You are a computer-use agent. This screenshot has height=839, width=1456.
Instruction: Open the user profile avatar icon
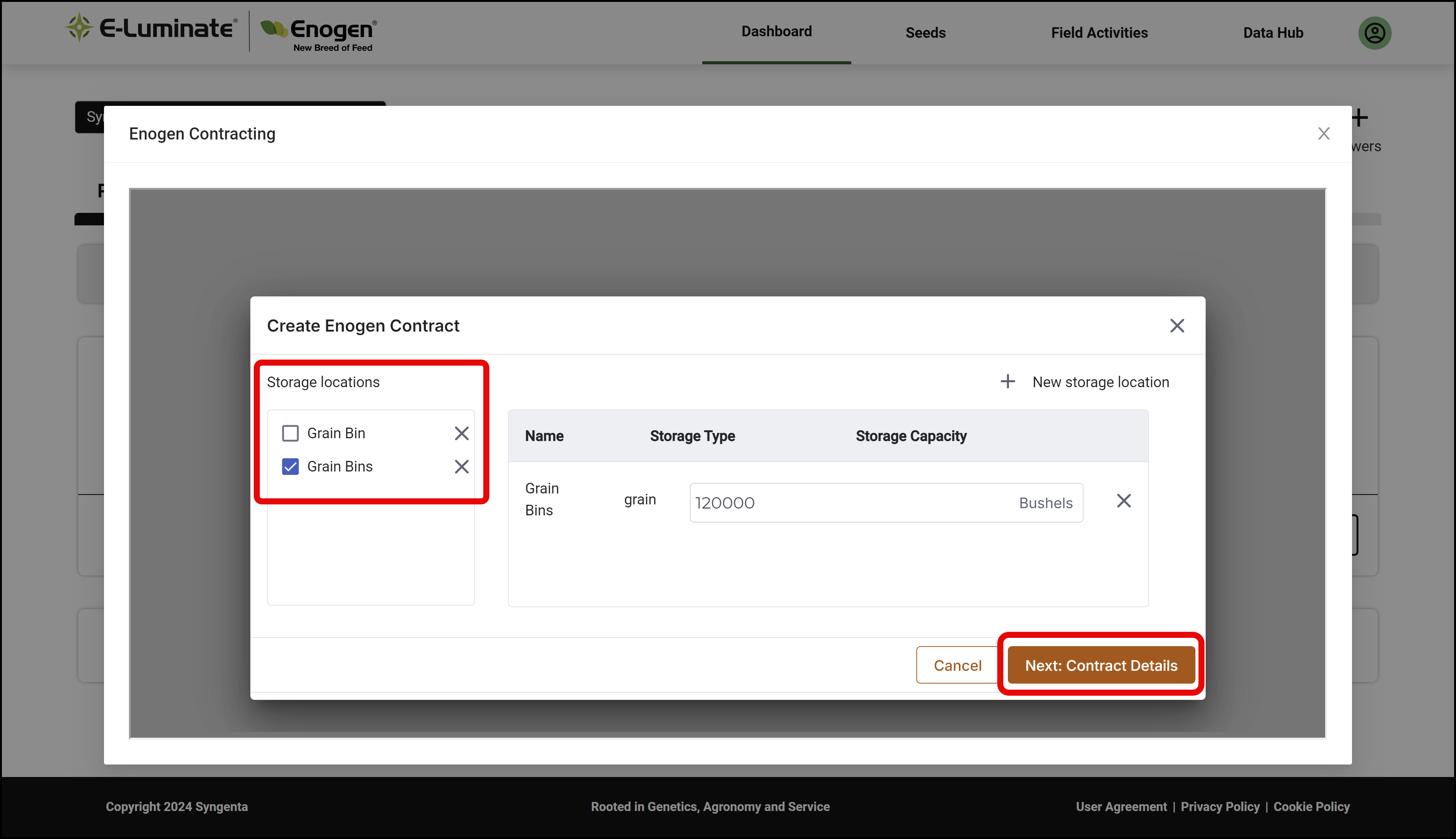1374,33
